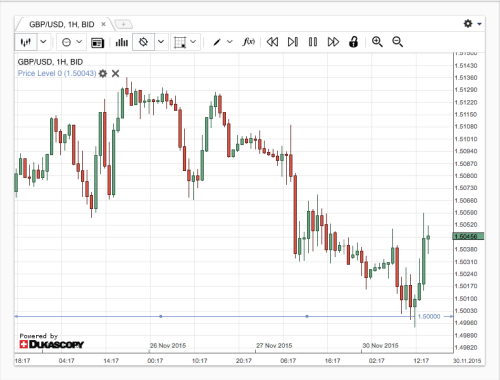Screen dimensions: 500x380
Task: Open the plus tab to add chart
Action: pos(123,24)
